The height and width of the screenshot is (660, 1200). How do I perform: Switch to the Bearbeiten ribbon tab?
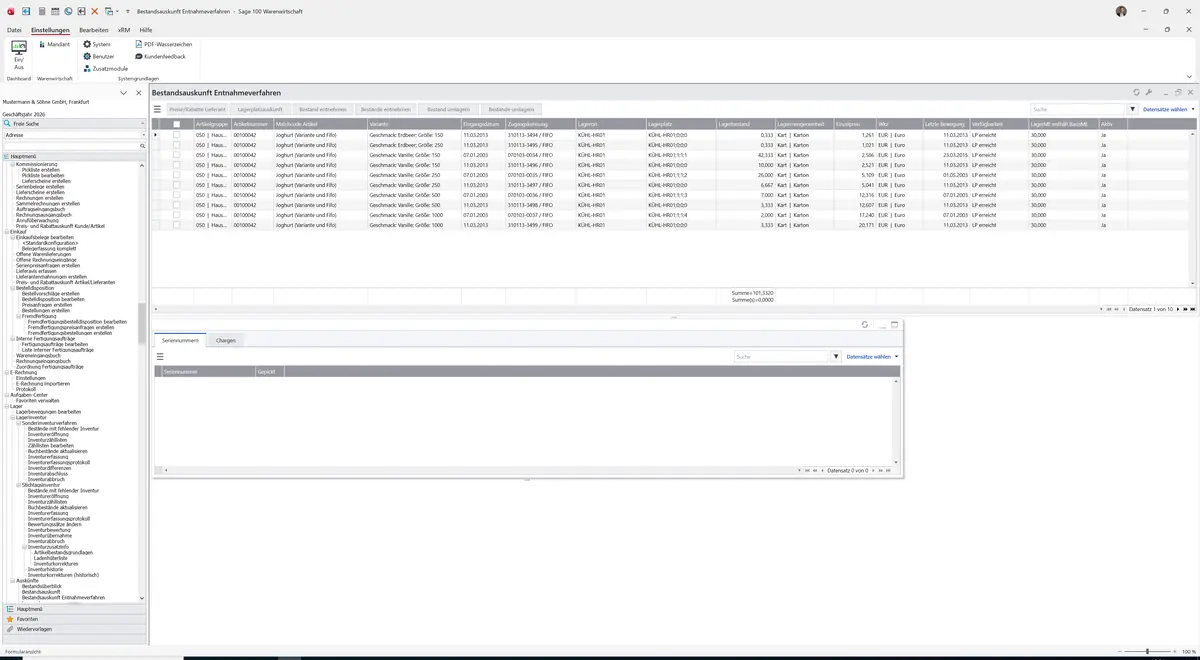pos(94,30)
